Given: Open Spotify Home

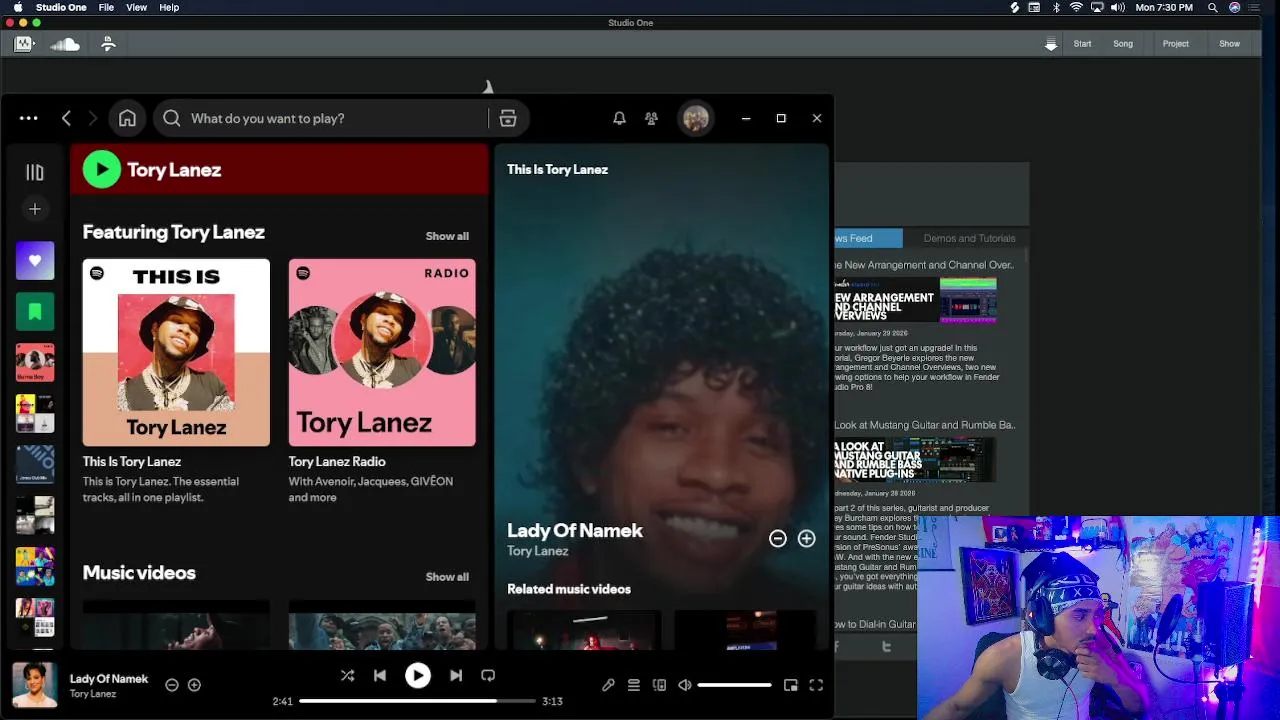Looking at the screenshot, I should click(x=127, y=118).
